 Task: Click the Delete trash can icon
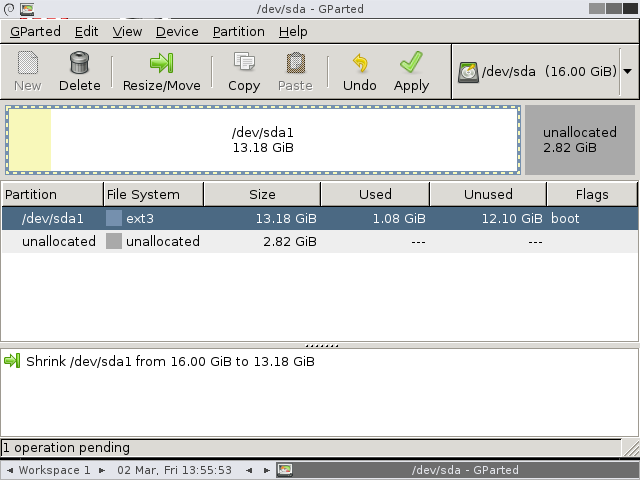pyautogui.click(x=80, y=62)
